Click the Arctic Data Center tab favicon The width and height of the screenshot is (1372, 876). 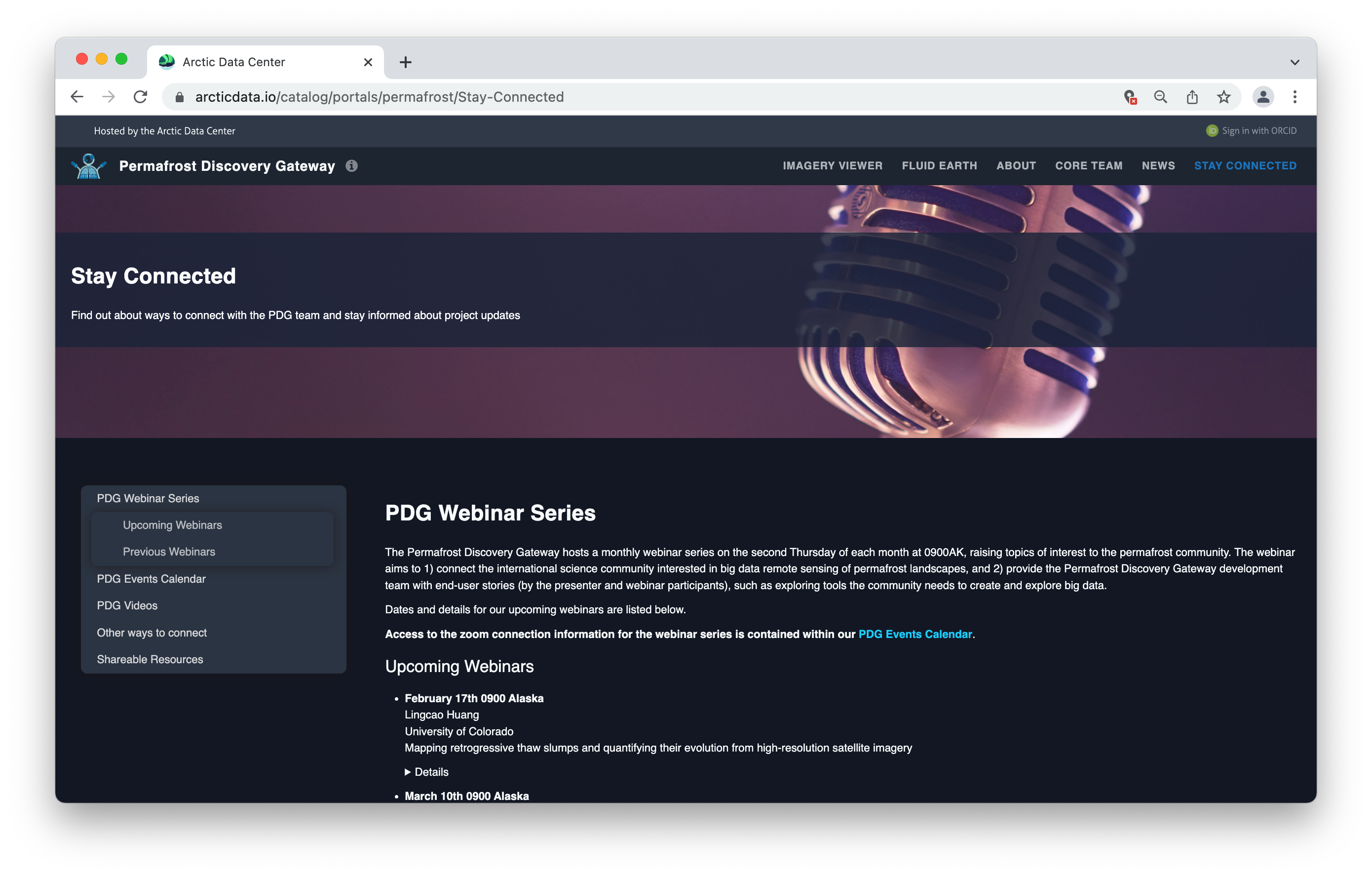[x=166, y=62]
